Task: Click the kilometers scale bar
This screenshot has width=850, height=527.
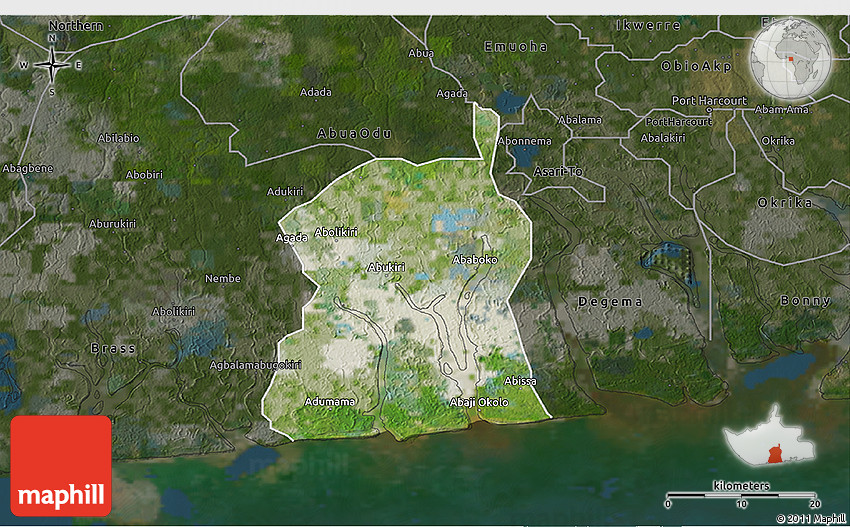Action: (741, 494)
